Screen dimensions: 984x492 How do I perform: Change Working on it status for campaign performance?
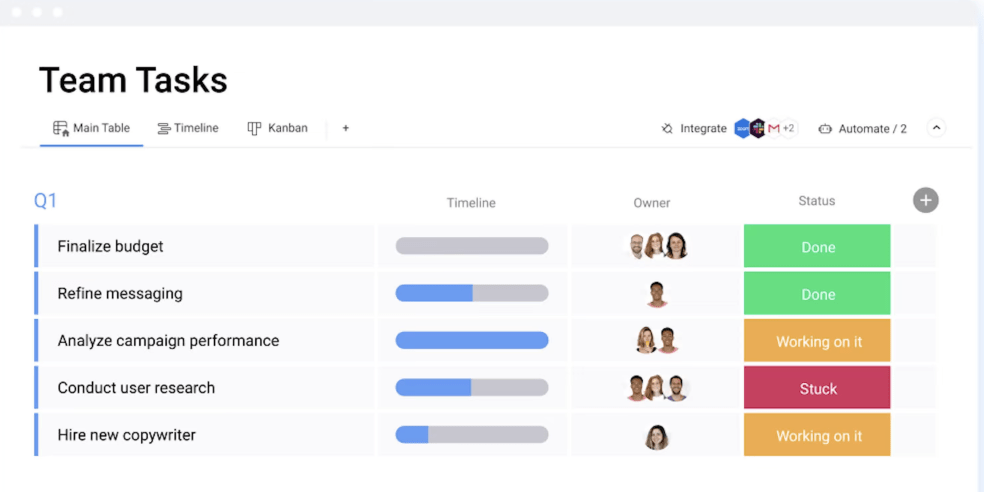(x=817, y=341)
